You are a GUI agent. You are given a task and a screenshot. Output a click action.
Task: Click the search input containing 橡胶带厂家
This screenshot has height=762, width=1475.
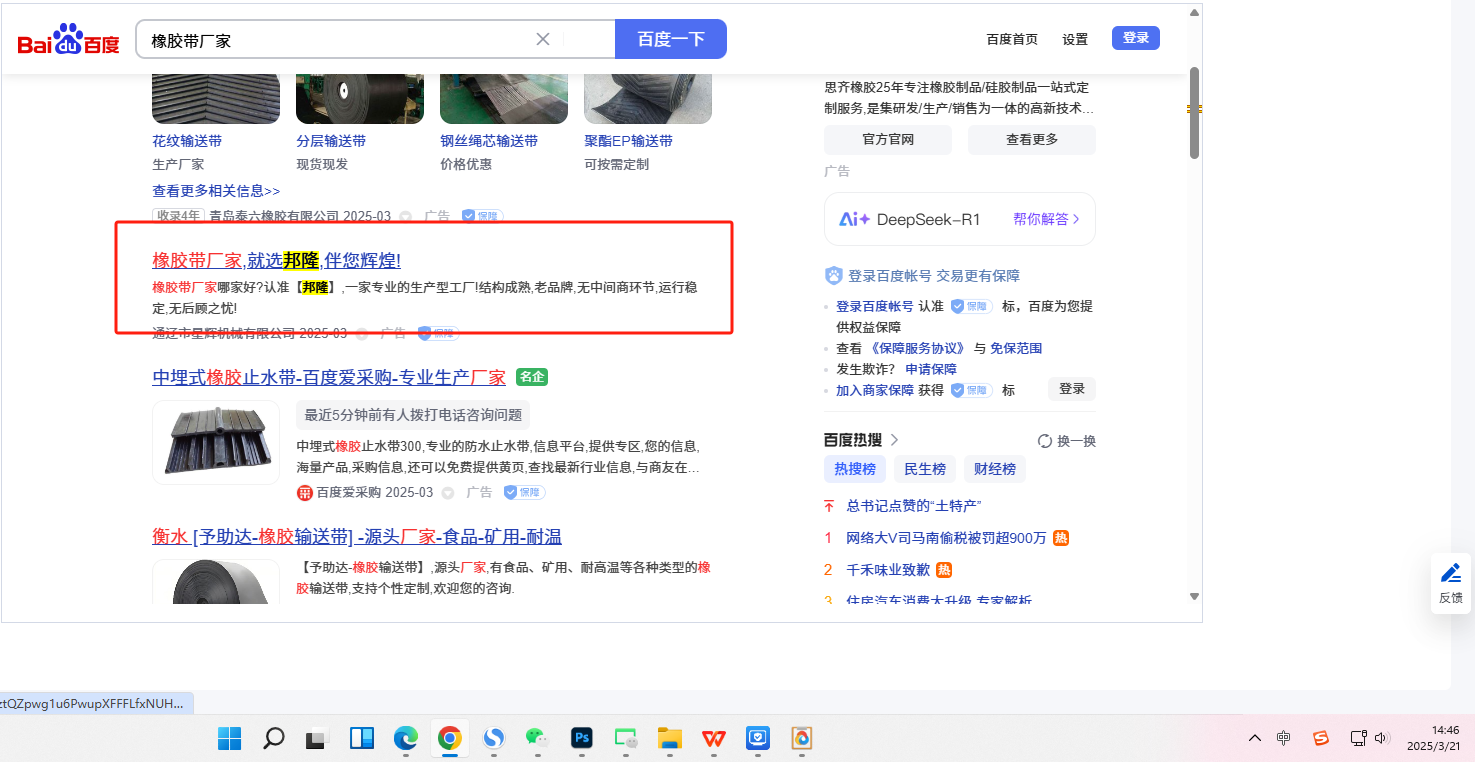(335, 40)
